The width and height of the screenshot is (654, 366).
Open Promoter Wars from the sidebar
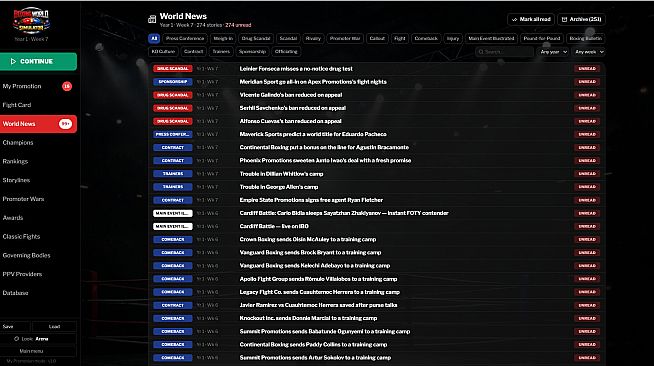click(x=38, y=199)
